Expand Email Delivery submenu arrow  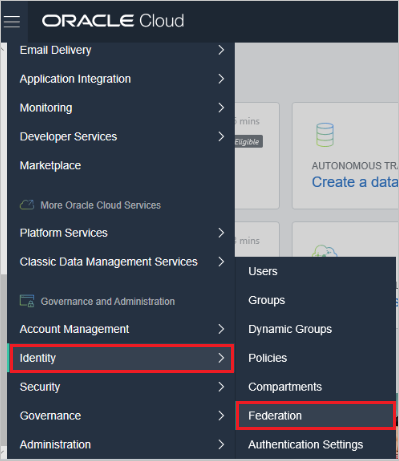click(x=221, y=50)
